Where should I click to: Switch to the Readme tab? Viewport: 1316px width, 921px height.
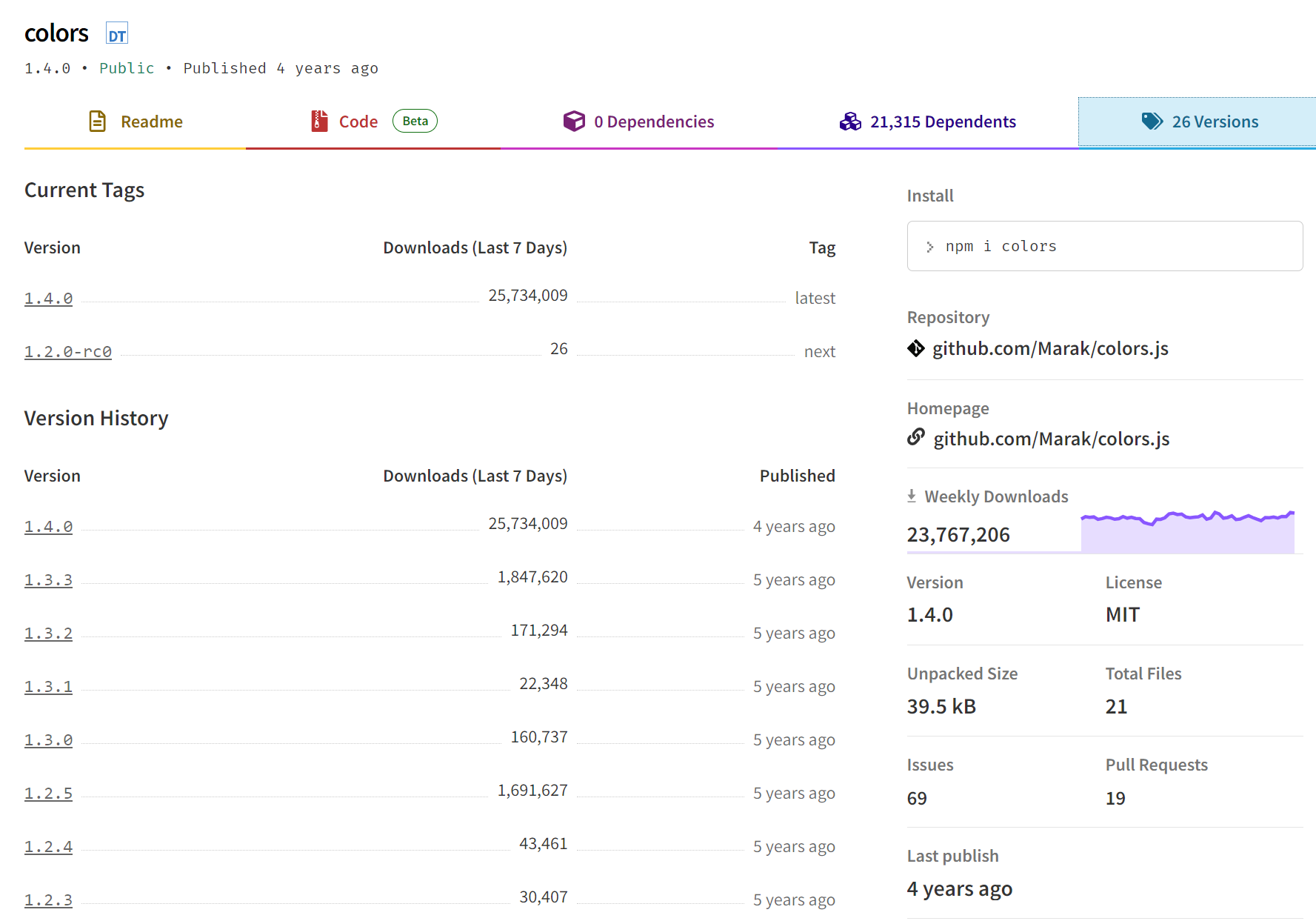[x=152, y=121]
